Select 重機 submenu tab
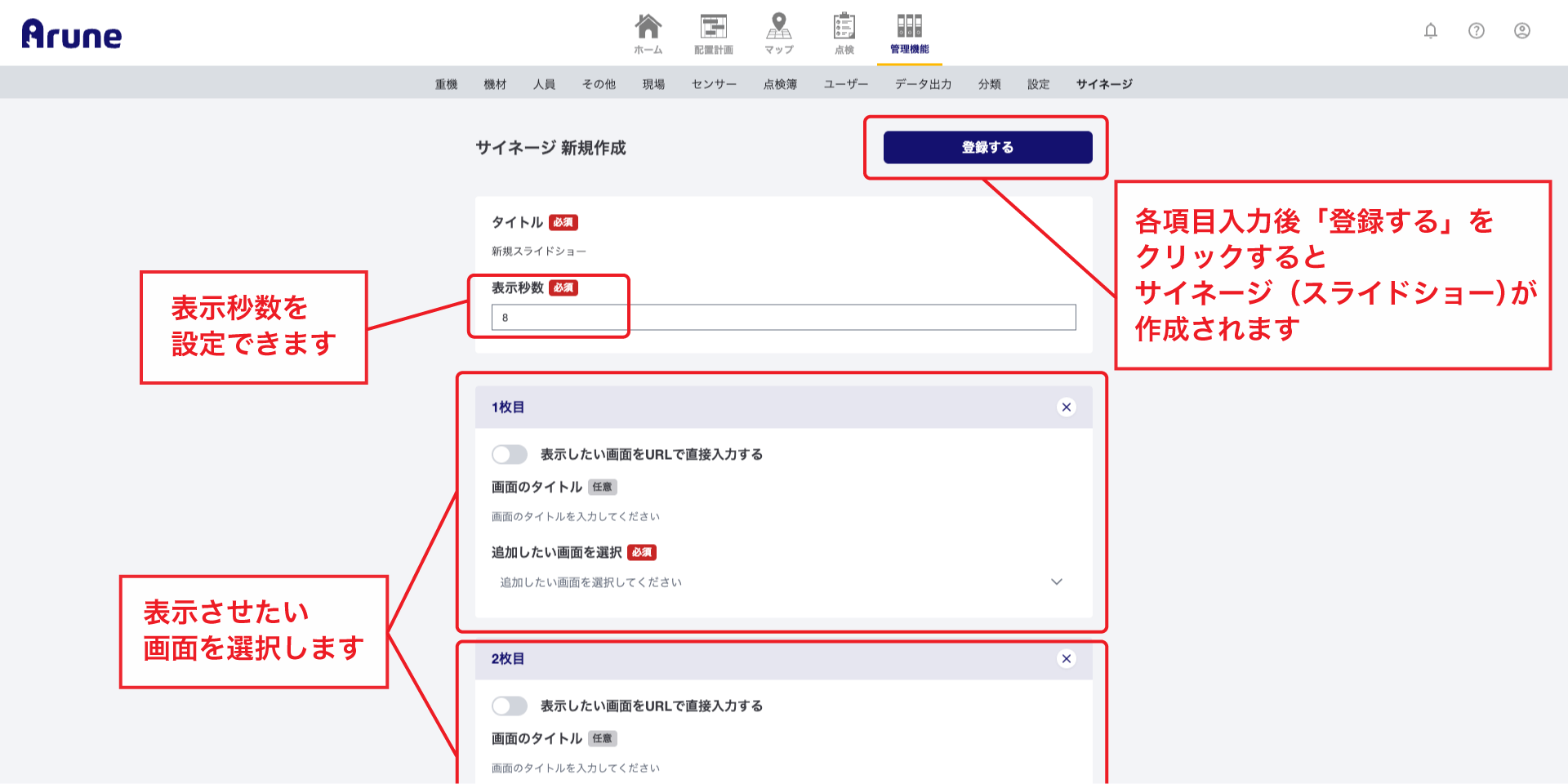 point(447,84)
